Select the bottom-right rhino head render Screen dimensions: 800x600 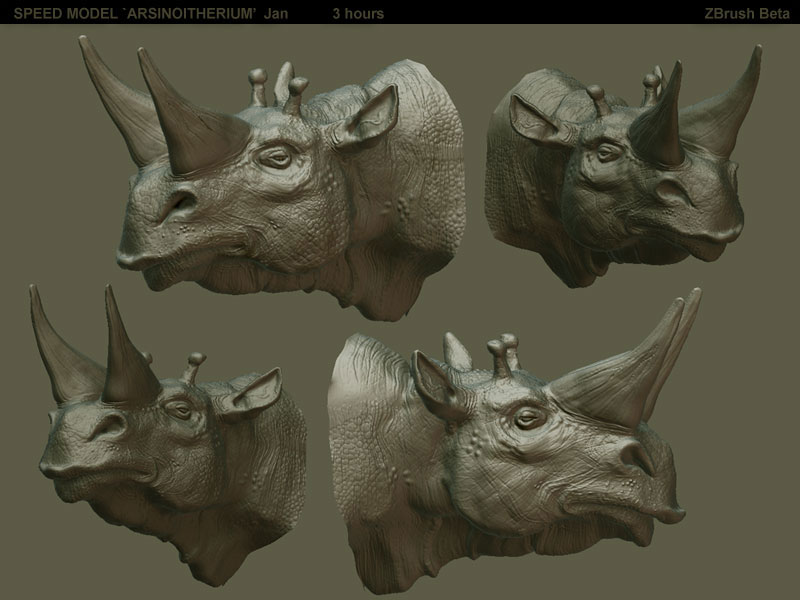coord(514,441)
